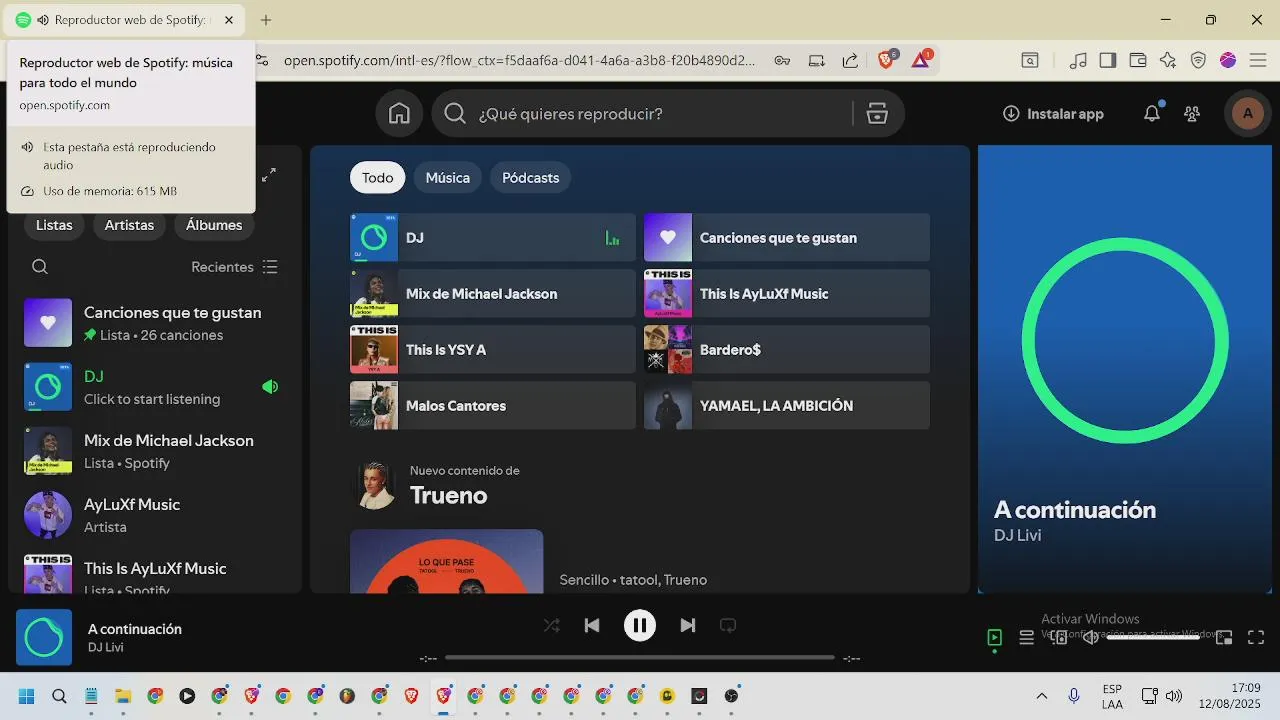The width and height of the screenshot is (1280, 720).
Task: Open the DJ shortcut card
Action: tap(493, 238)
